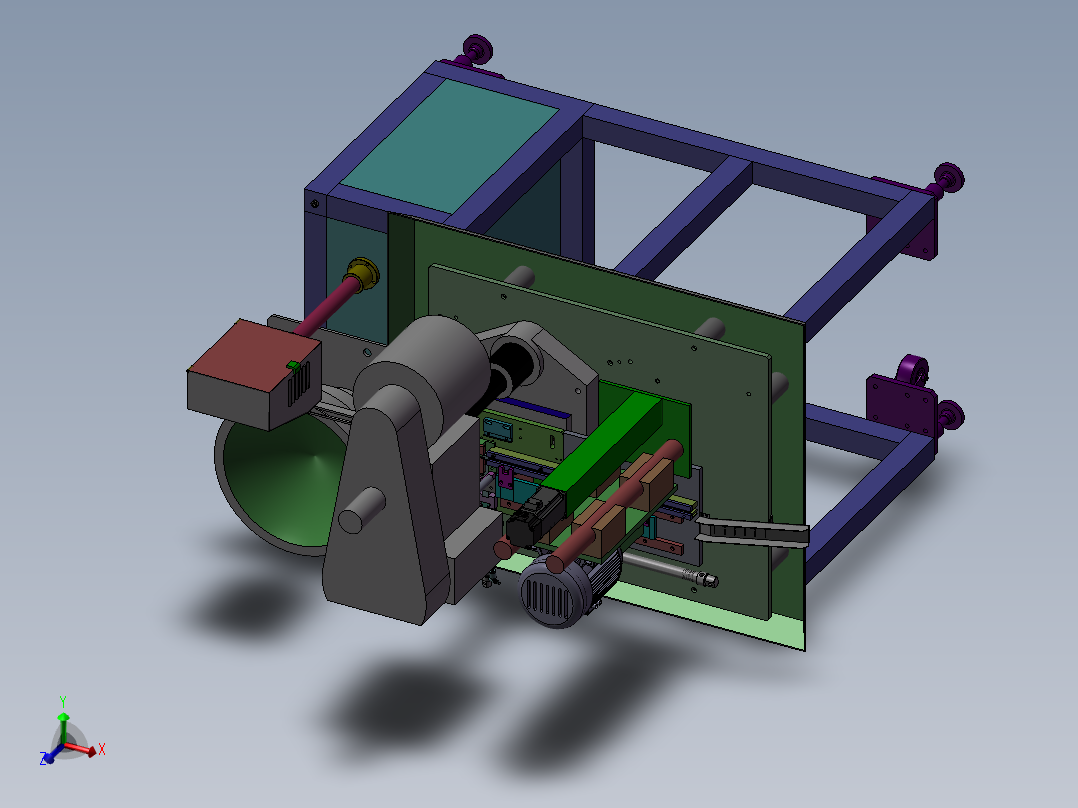Select the purple caster at frame top-left corner
Image resolution: width=1078 pixels, height=808 pixels.
tap(476, 52)
